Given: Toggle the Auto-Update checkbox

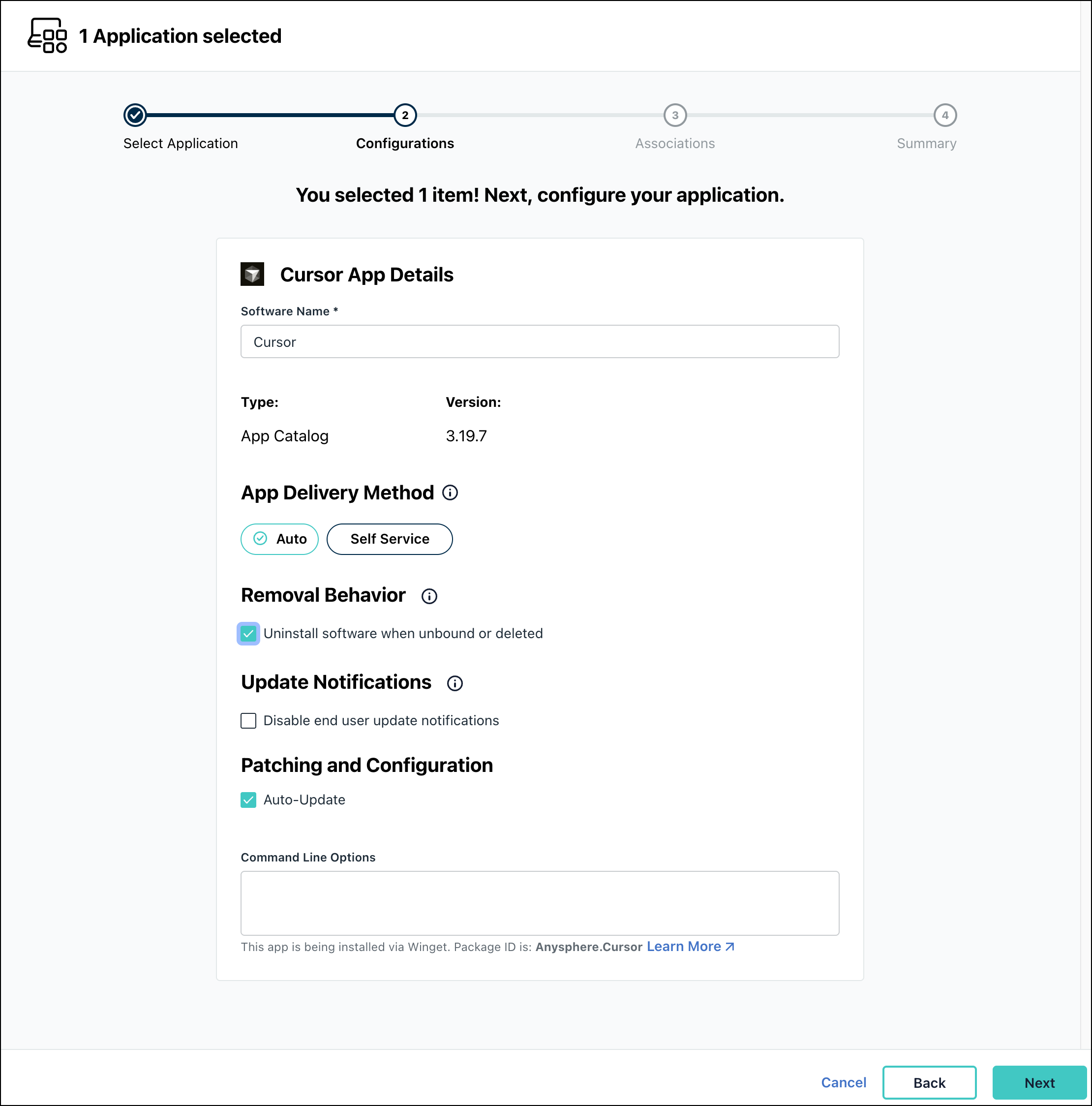Looking at the screenshot, I should point(248,800).
